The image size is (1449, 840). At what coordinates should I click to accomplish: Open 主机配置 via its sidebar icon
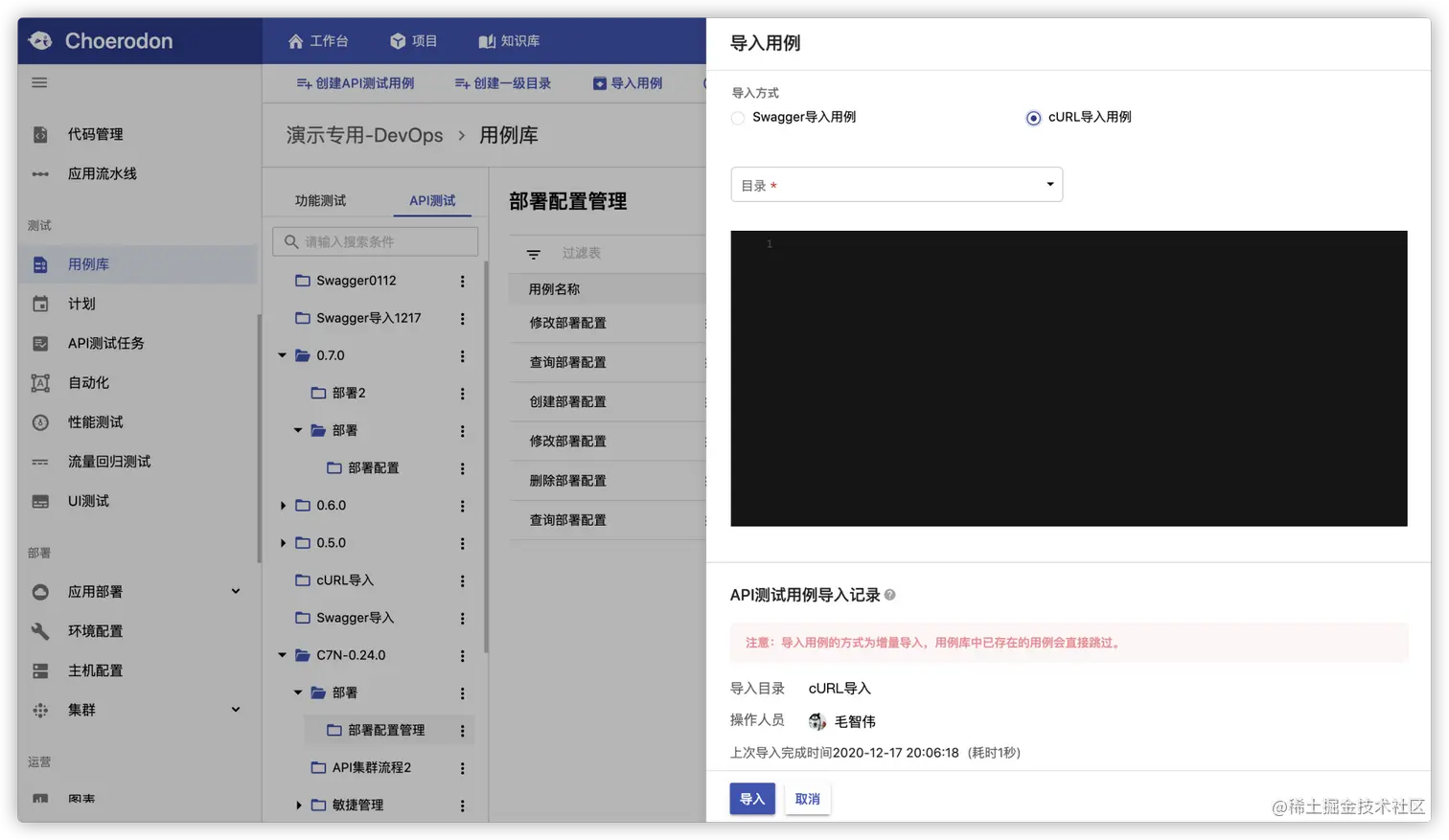tap(41, 670)
